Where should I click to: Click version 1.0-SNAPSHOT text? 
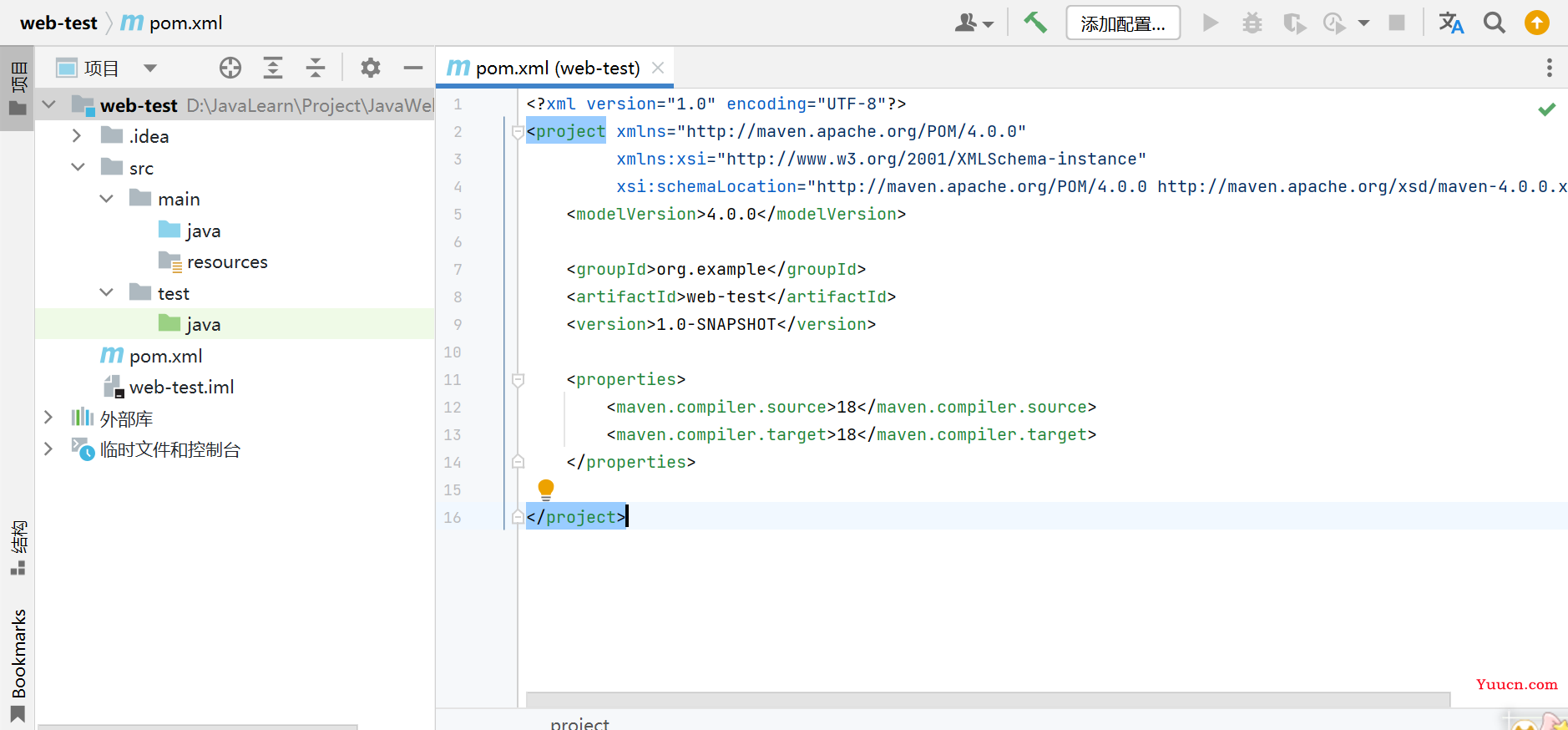pyautogui.click(x=716, y=324)
